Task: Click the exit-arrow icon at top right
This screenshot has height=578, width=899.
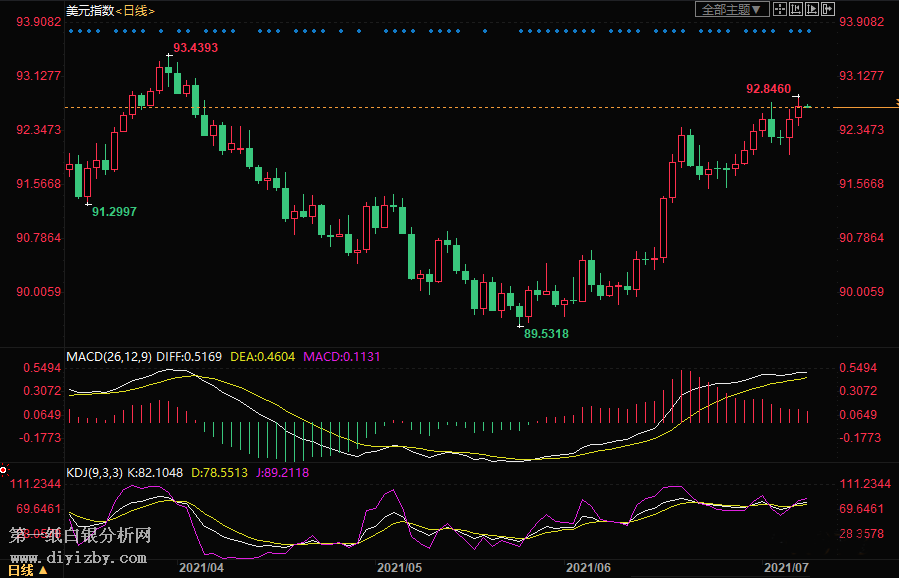Action: 828,10
